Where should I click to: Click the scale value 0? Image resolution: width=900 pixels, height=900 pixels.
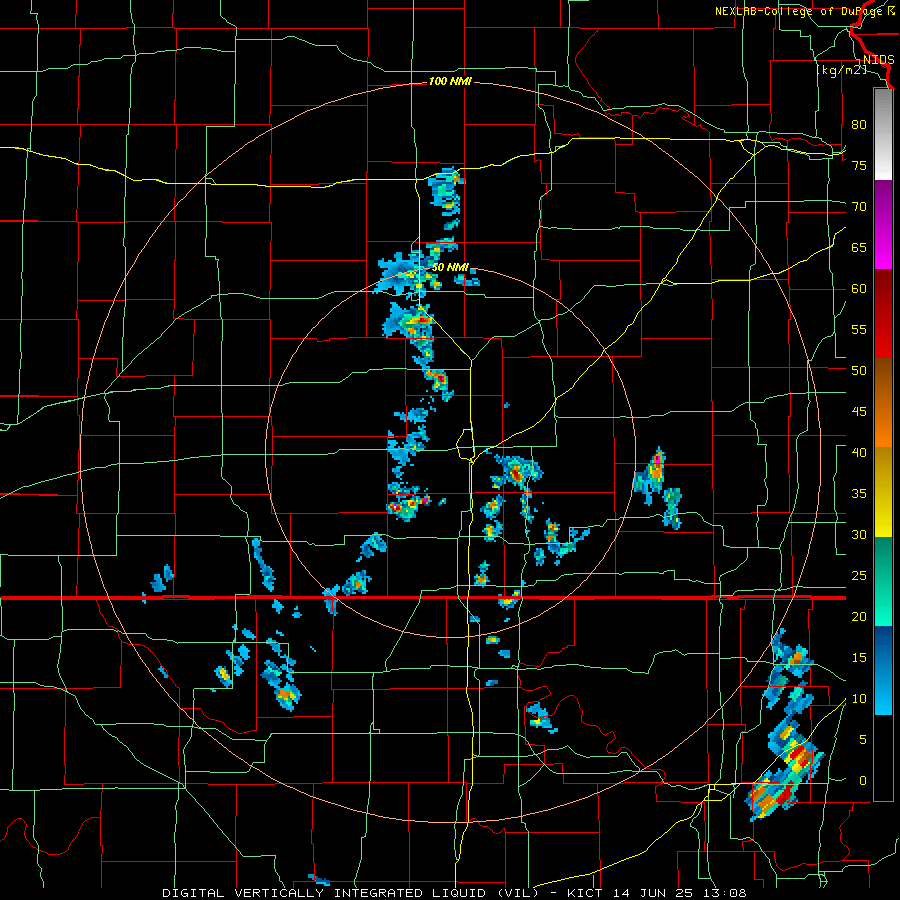click(863, 781)
